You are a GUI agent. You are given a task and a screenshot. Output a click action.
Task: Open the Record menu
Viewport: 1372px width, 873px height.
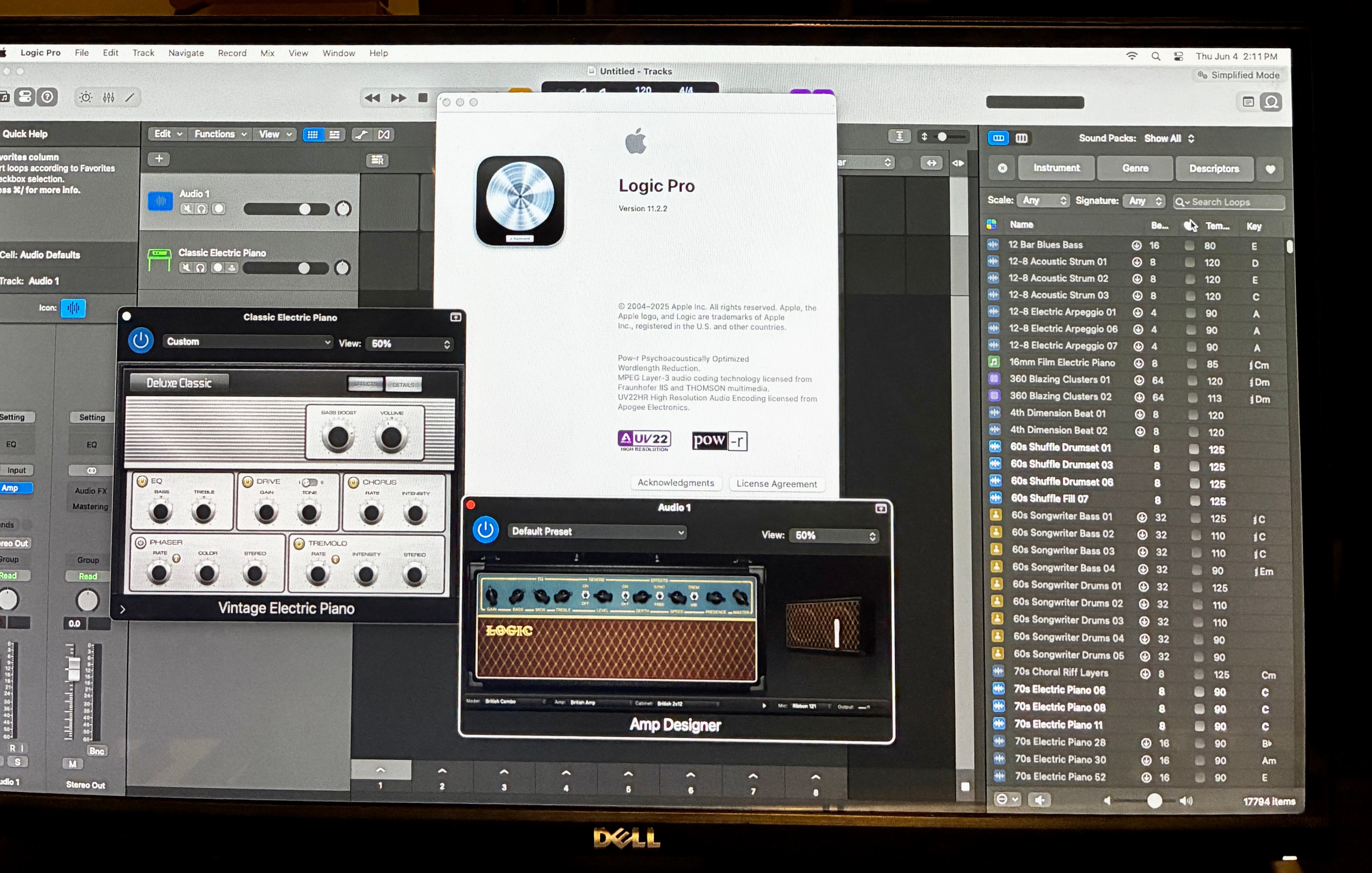point(232,53)
